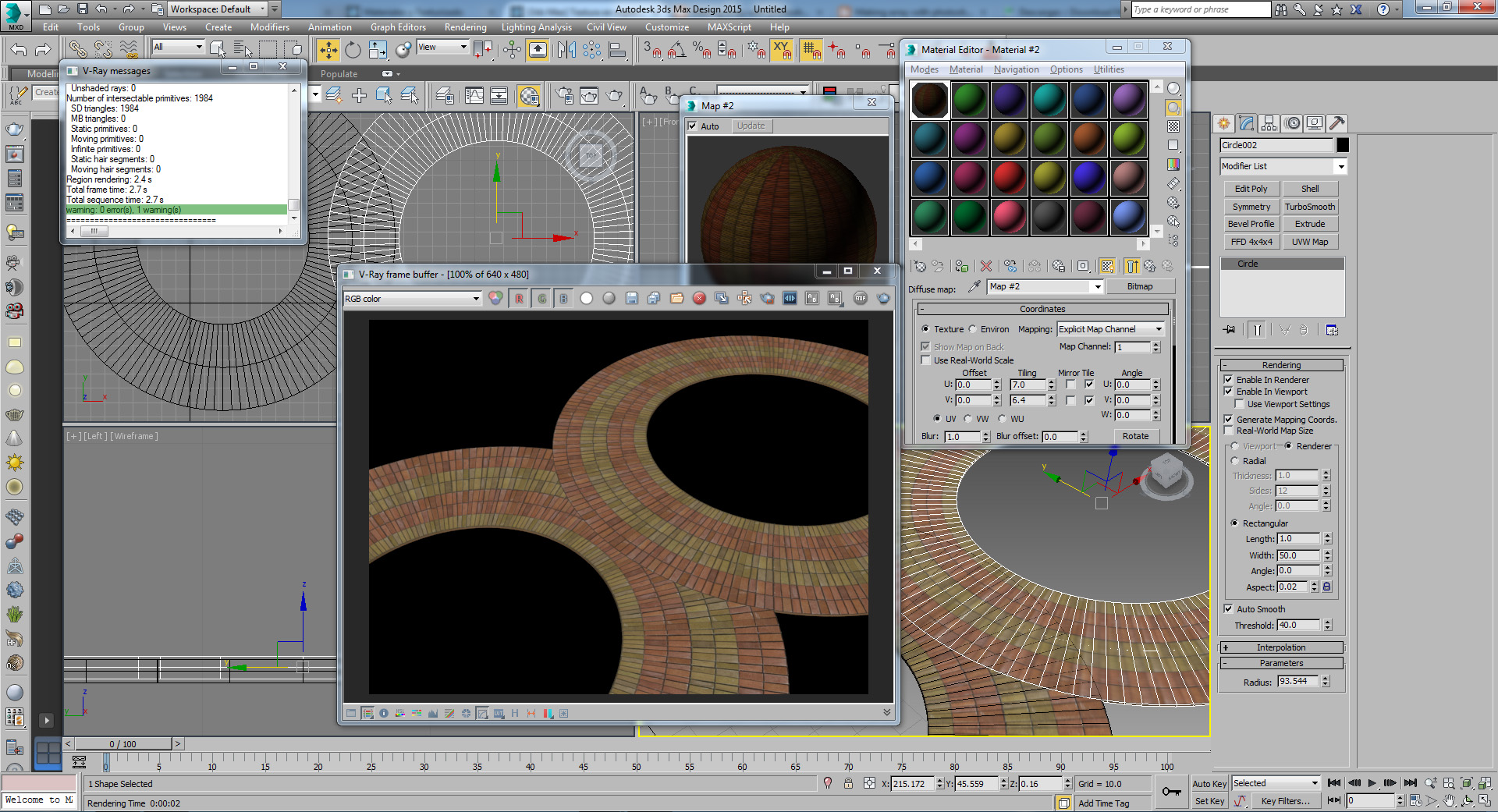The height and width of the screenshot is (812, 1498).
Task: Click the 0 / 100 time slider
Action: [x=123, y=744]
